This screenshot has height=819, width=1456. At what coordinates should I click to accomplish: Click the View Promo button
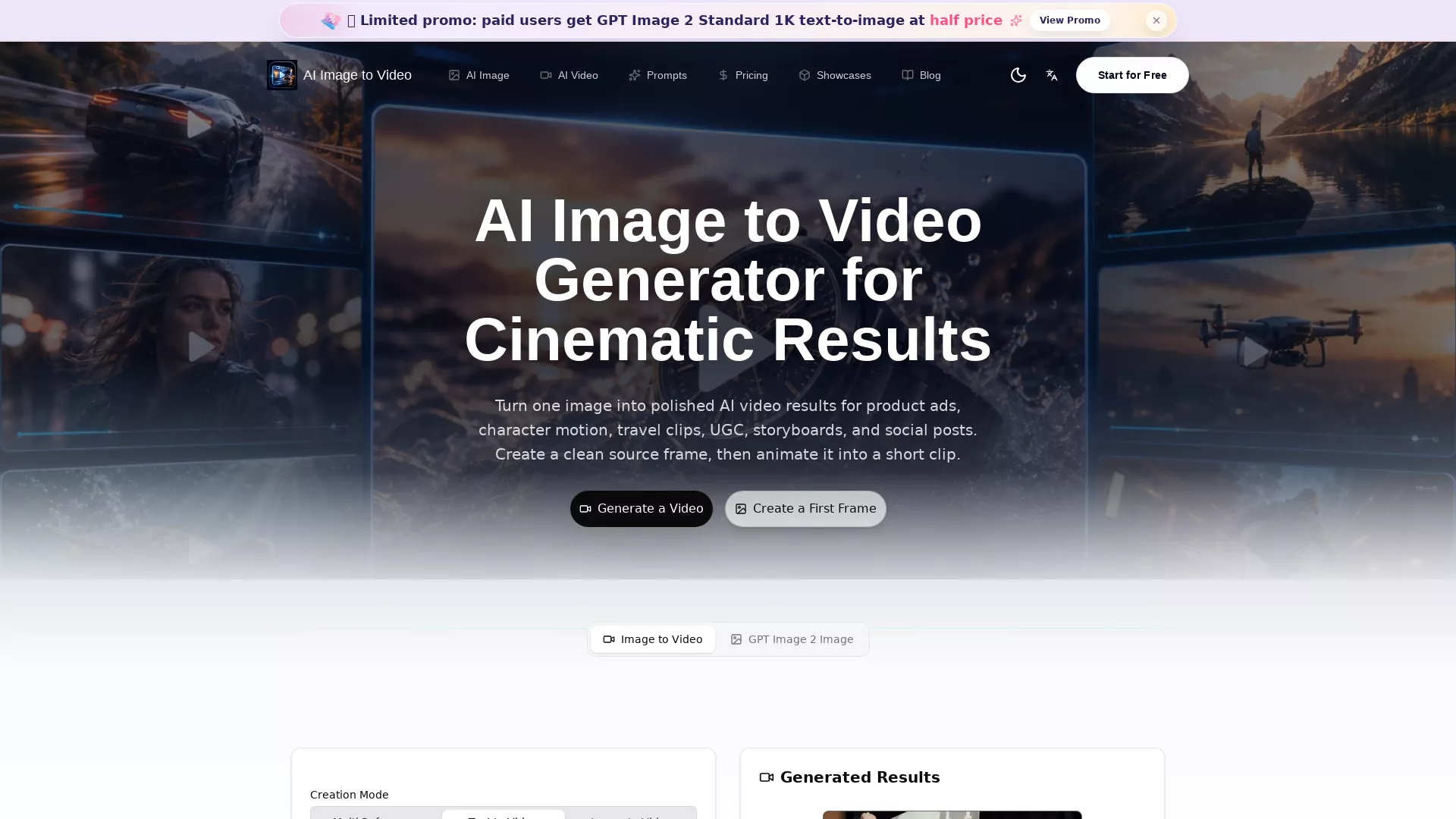(x=1069, y=20)
